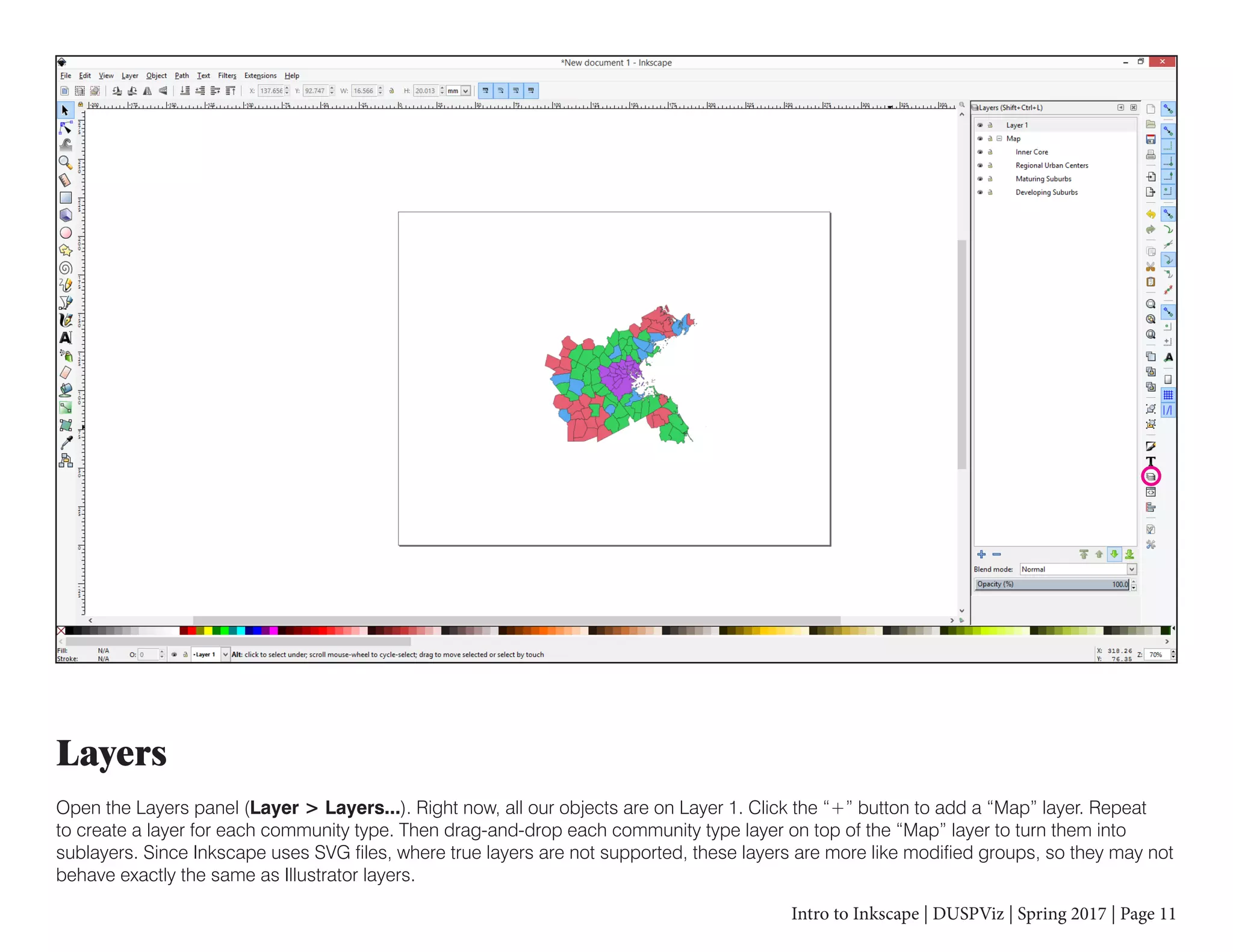The image size is (1233, 952).
Task: Click the Undo arrow icon
Action: (x=1151, y=214)
